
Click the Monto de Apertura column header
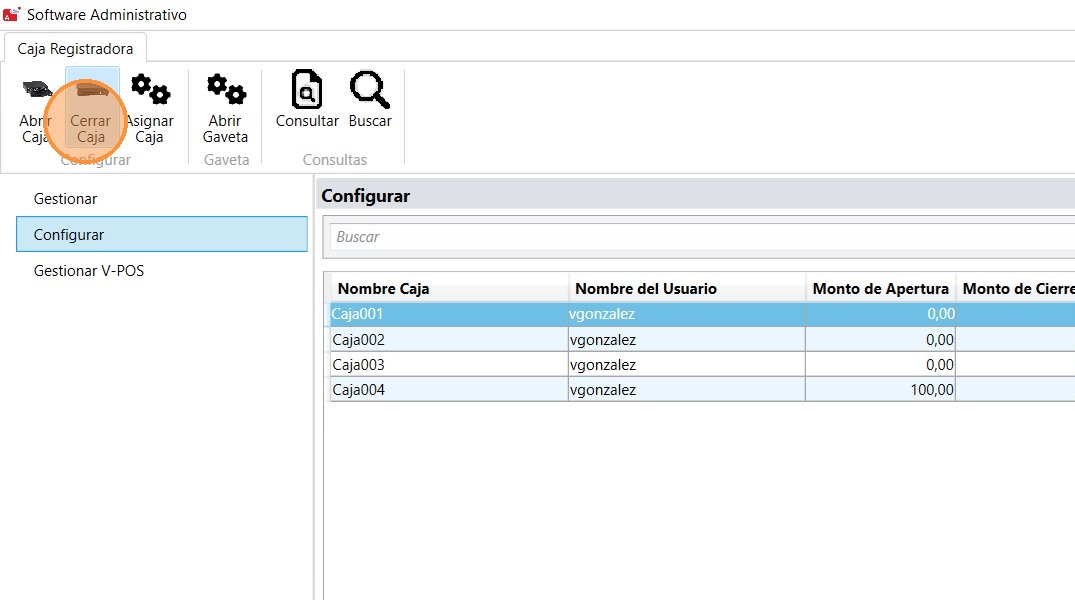point(880,289)
